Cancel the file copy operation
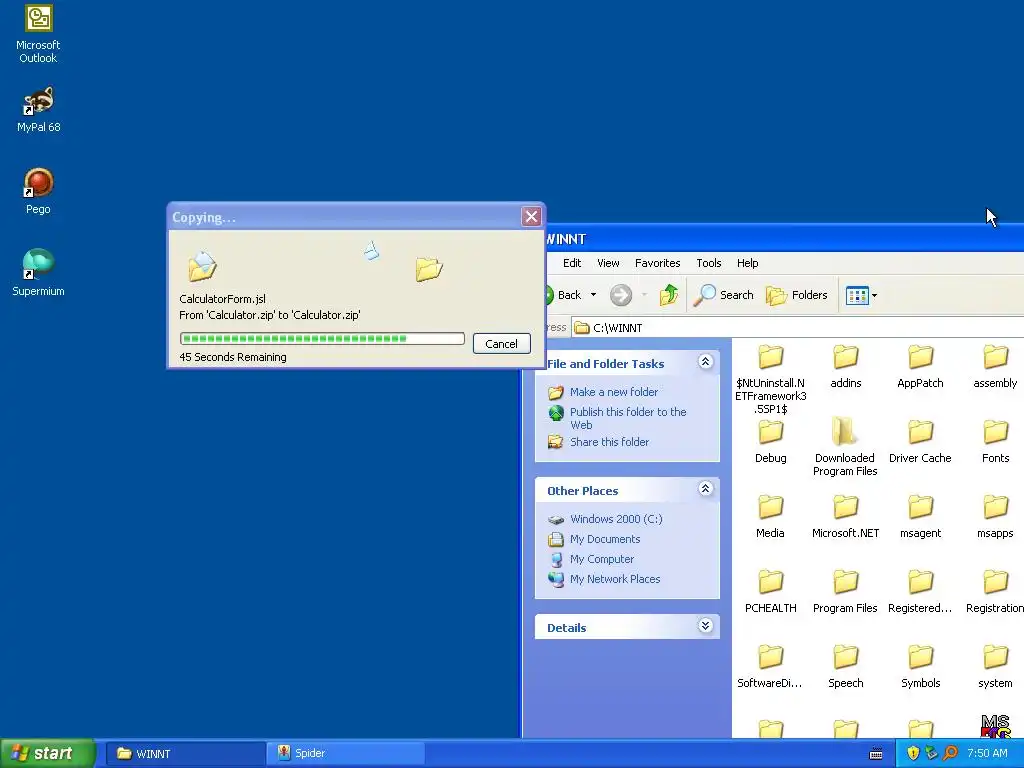The height and width of the screenshot is (768, 1024). (x=502, y=344)
